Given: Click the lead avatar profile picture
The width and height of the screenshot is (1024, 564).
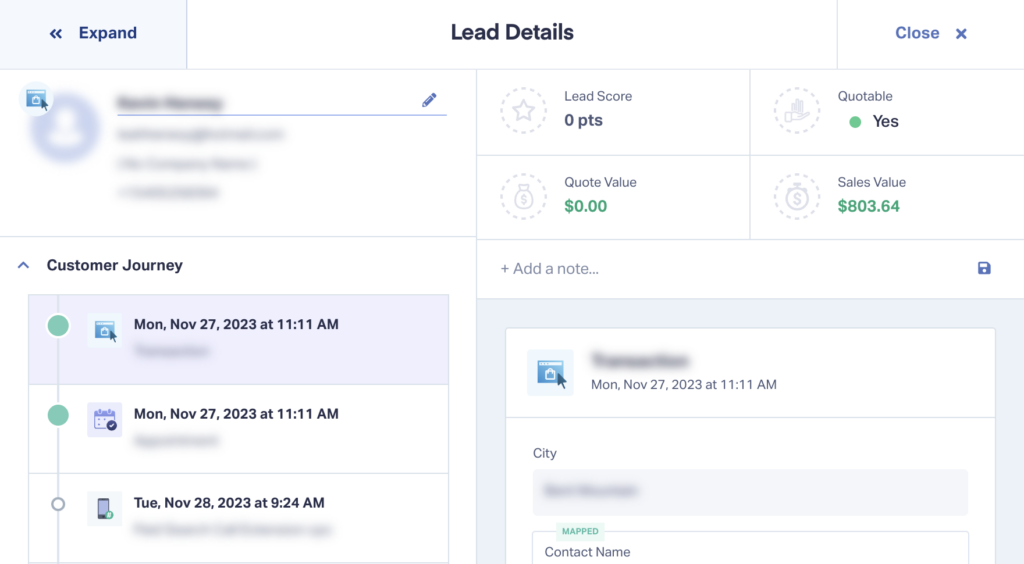Looking at the screenshot, I should click(64, 129).
